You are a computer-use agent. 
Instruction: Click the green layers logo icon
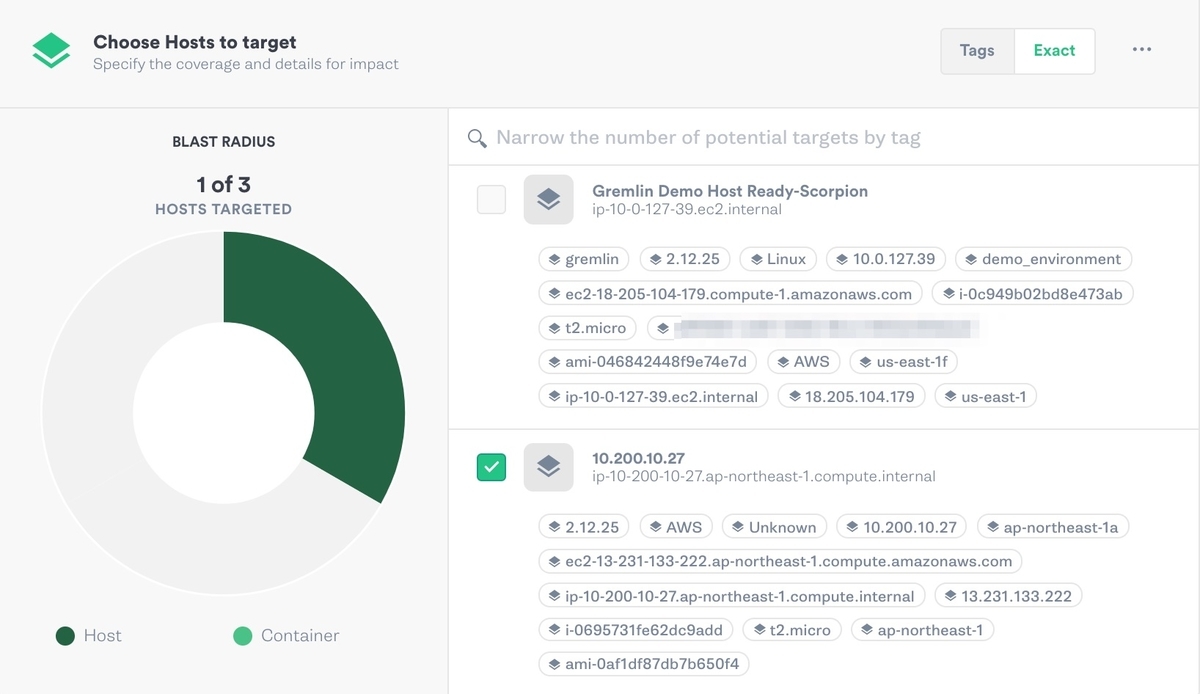[51, 51]
